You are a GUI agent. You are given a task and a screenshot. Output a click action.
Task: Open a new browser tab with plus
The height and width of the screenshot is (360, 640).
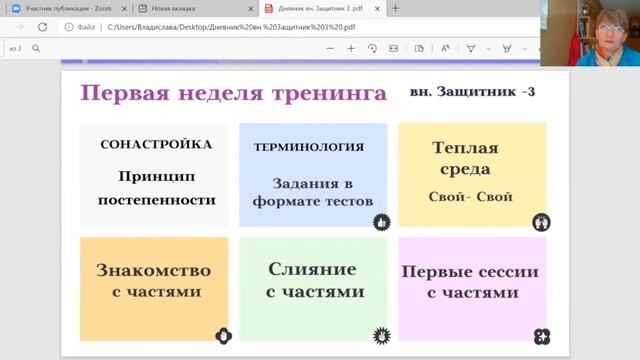click(396, 9)
